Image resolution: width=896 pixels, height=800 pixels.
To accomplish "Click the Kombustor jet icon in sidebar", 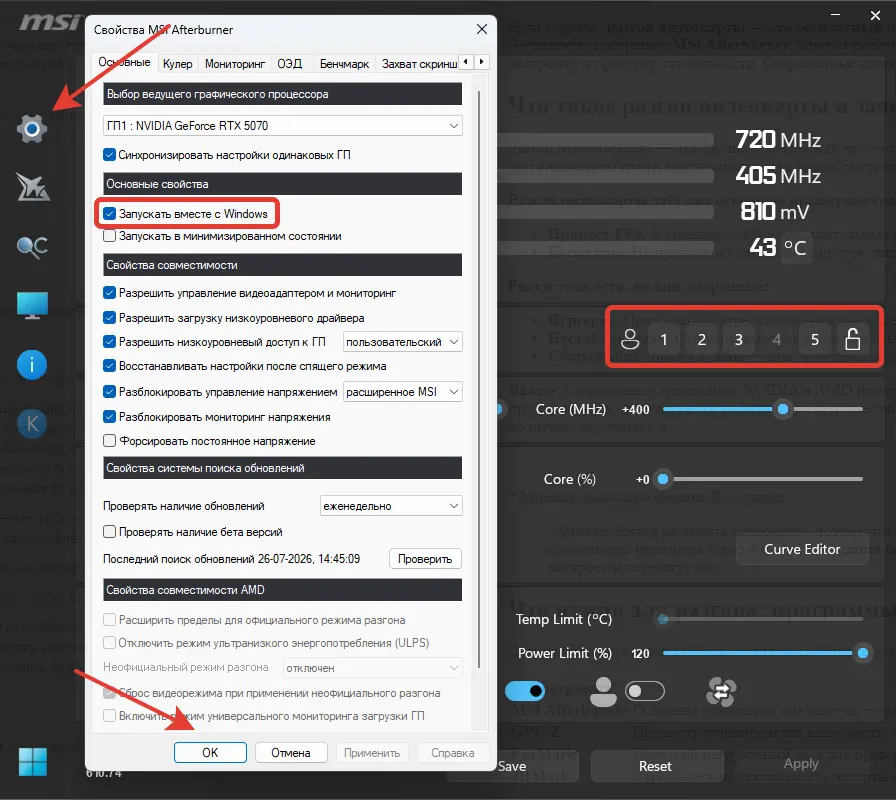I will [33, 187].
